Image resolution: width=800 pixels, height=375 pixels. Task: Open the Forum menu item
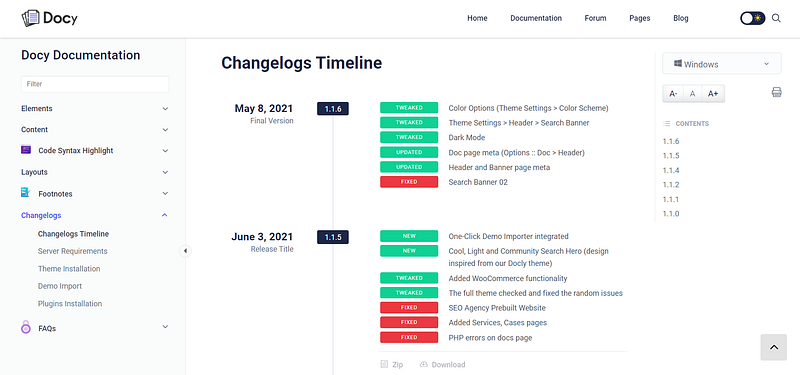(x=595, y=18)
